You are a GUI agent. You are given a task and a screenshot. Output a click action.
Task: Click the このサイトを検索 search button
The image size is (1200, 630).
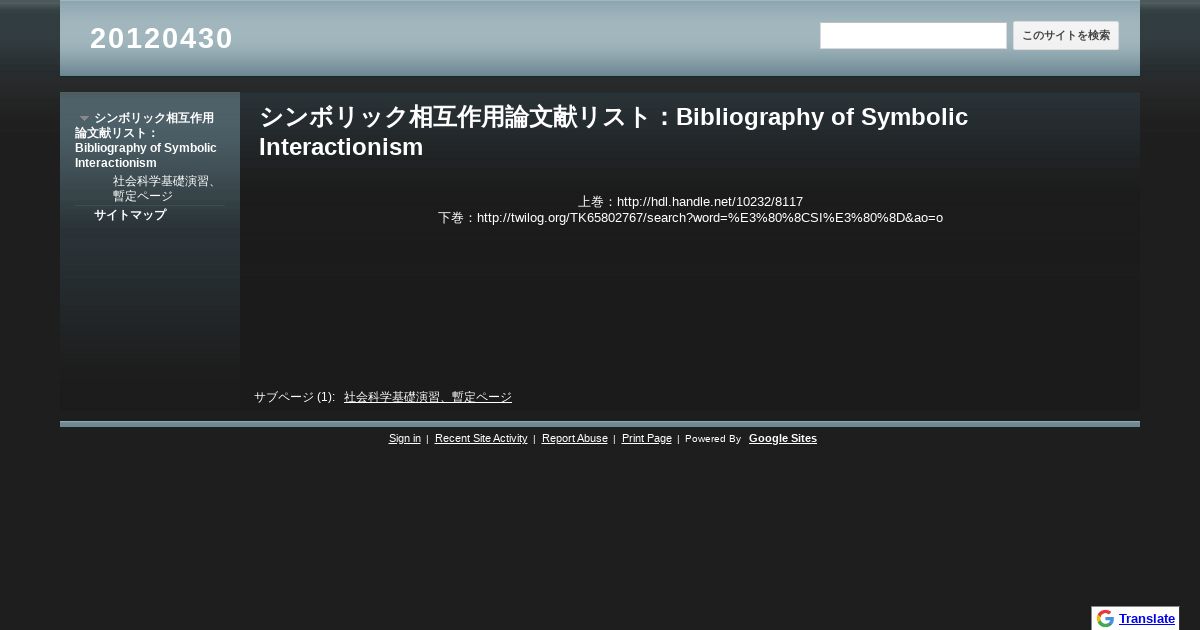click(x=1066, y=36)
